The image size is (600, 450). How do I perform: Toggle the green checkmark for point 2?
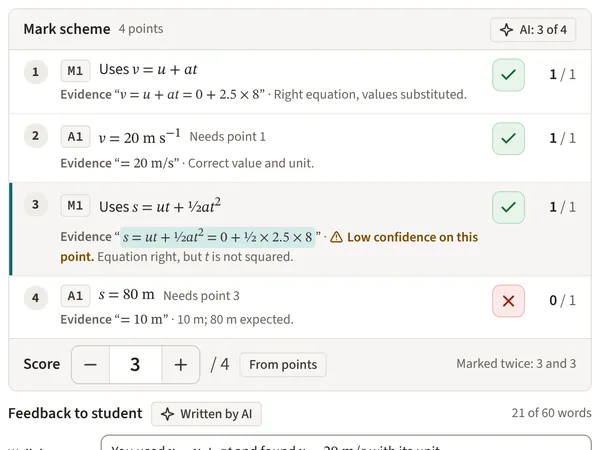coord(508,138)
